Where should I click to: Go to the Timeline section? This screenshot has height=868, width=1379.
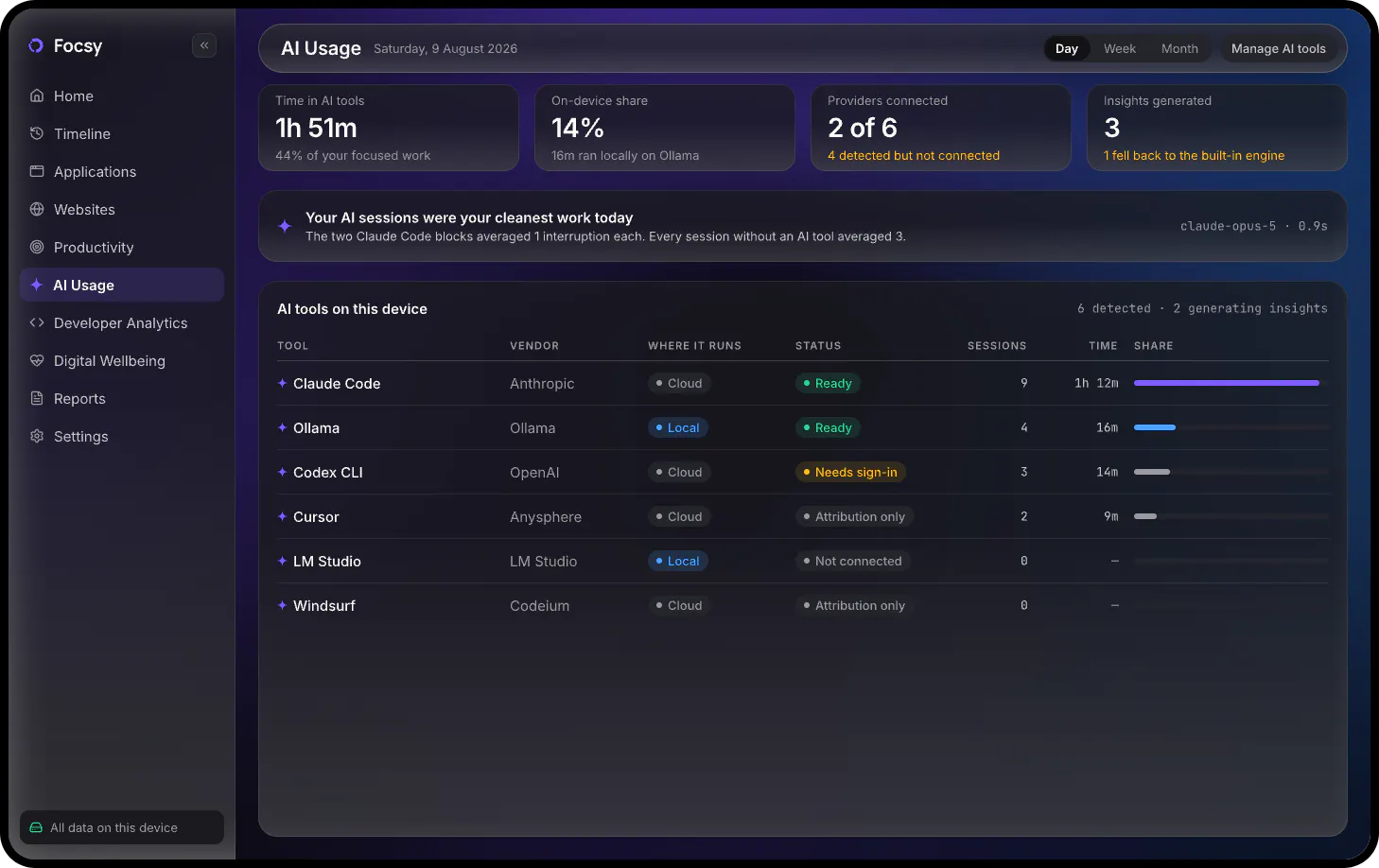pyautogui.click(x=122, y=133)
